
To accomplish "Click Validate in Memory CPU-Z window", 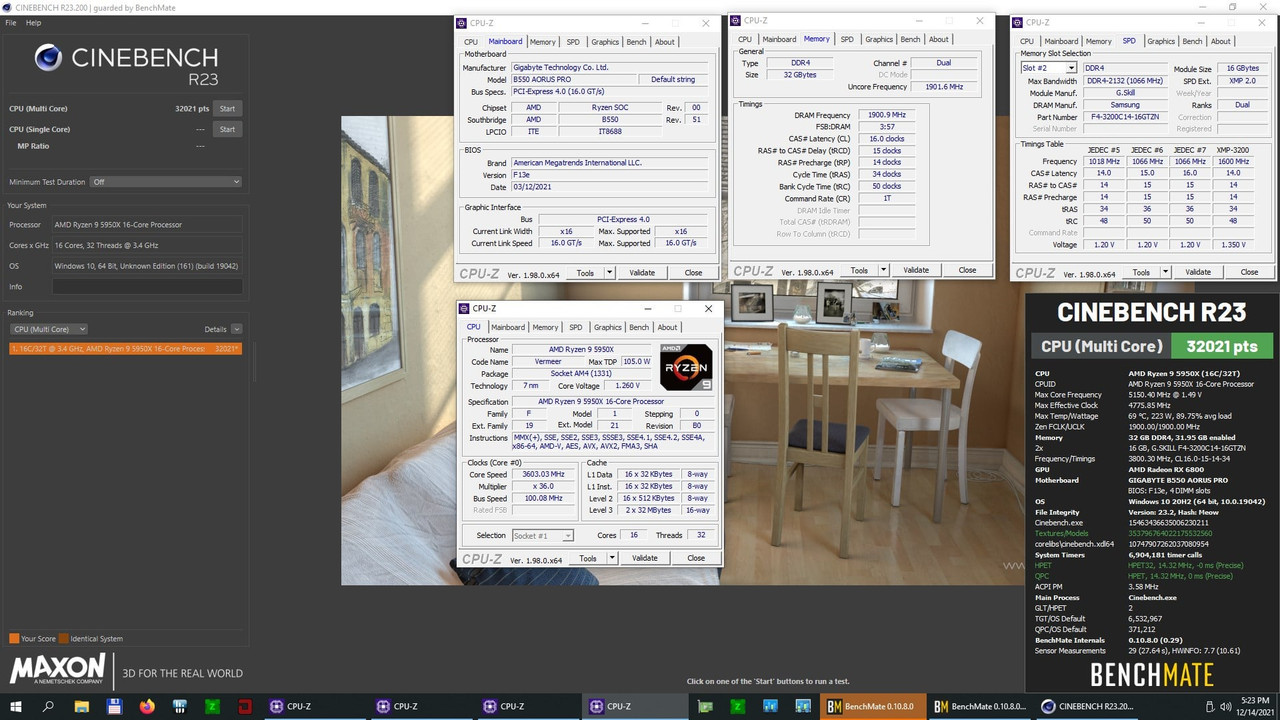I will 916,271.
